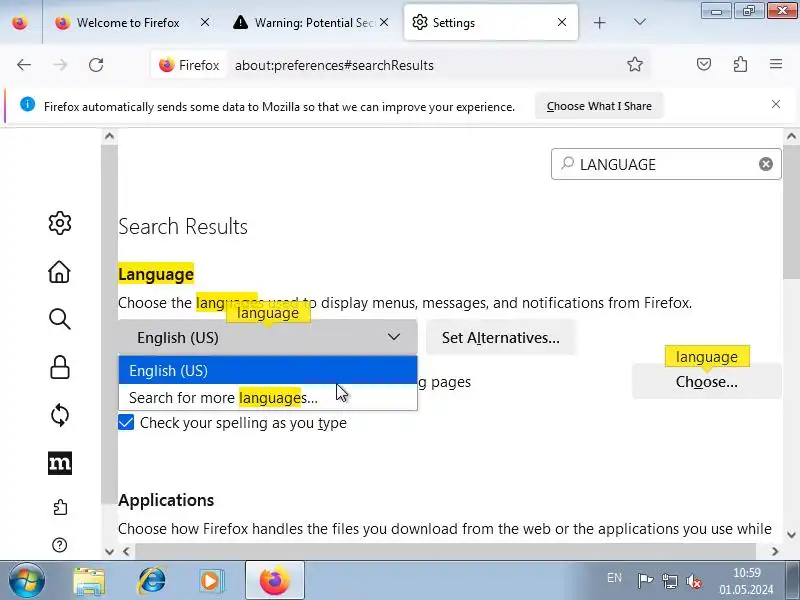Image resolution: width=800 pixels, height=600 pixels.
Task: Reload the current page
Action: (x=96, y=65)
